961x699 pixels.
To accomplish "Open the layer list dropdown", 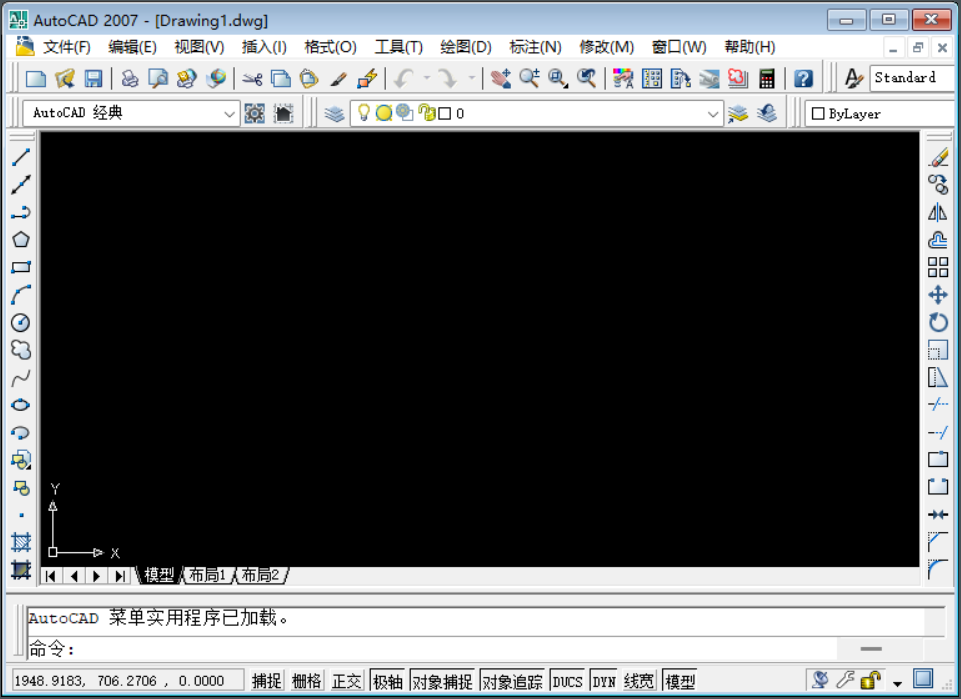I will (x=713, y=114).
